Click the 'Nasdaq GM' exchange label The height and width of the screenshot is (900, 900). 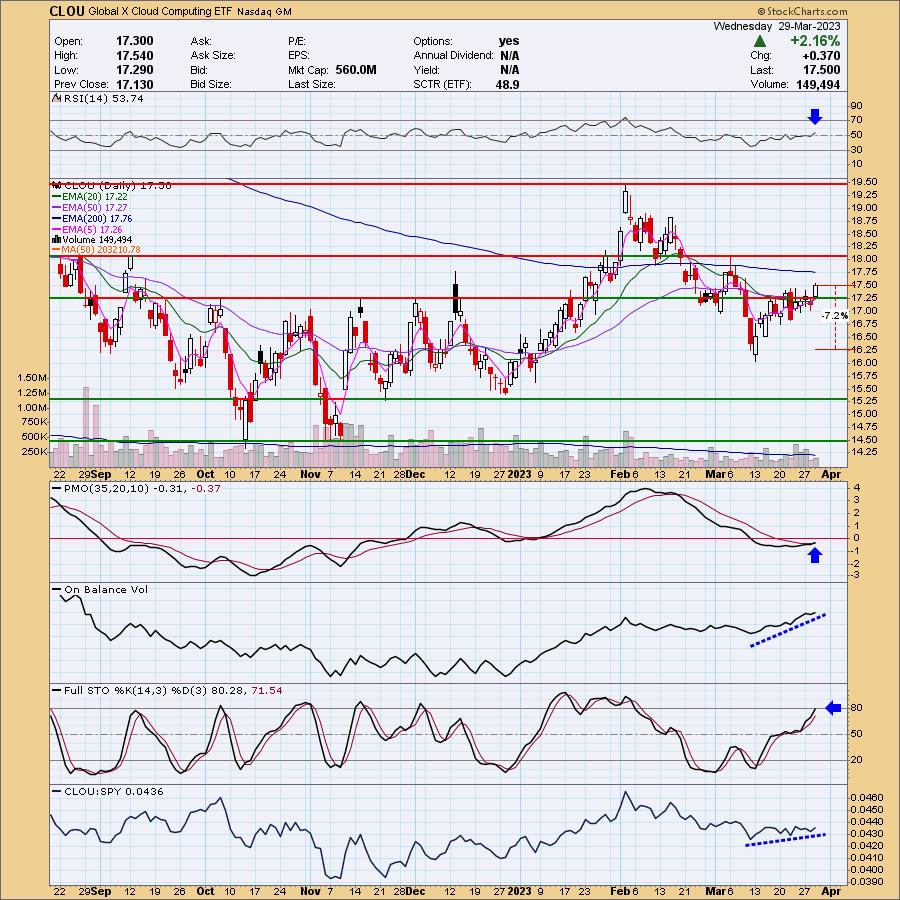[x=263, y=11]
